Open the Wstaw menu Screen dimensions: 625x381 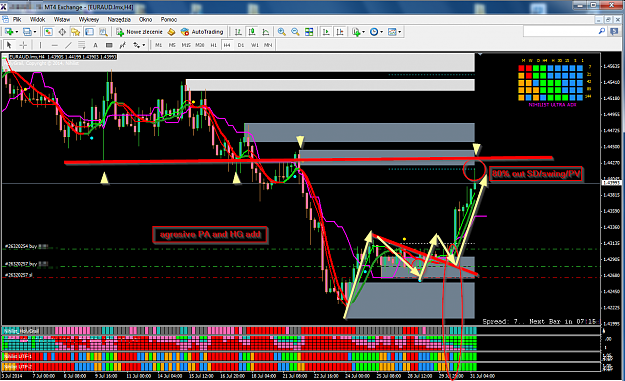62,19
